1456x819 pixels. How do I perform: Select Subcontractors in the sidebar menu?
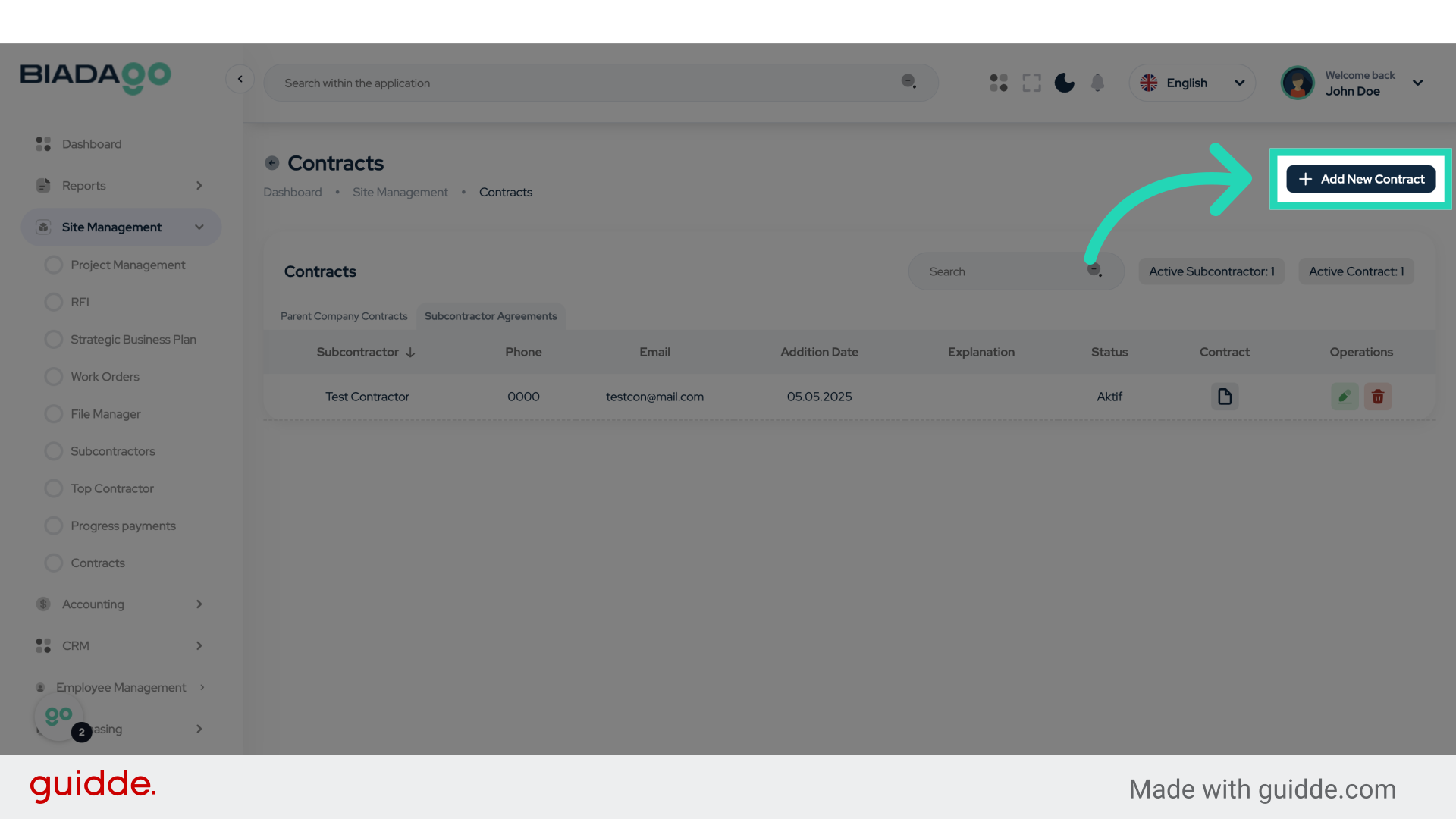tap(112, 451)
